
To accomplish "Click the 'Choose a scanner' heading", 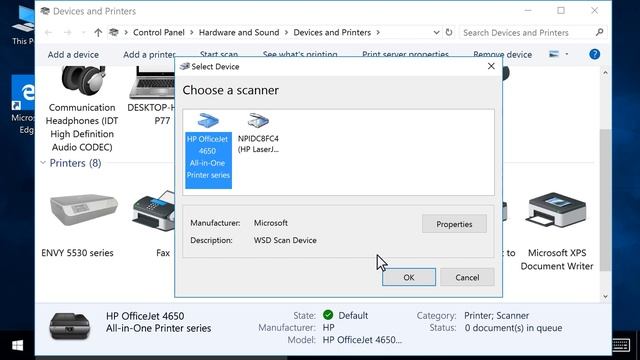I will (231, 90).
